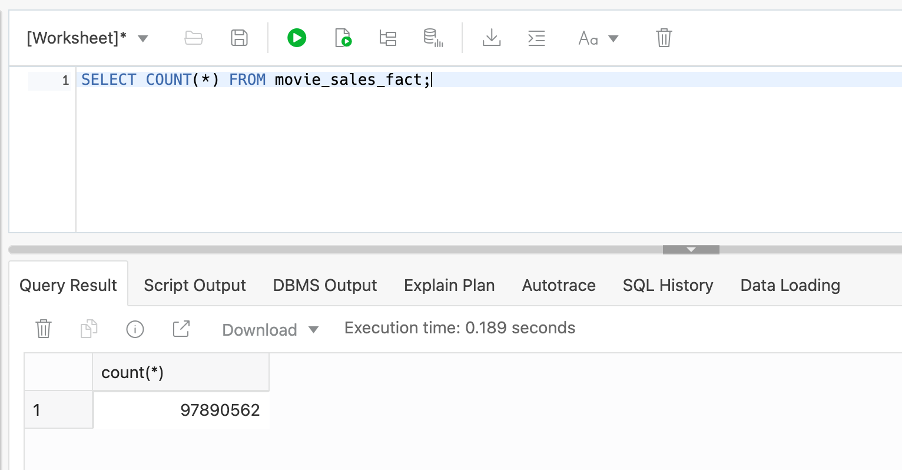Click the Save worksheet icon

tap(239, 38)
